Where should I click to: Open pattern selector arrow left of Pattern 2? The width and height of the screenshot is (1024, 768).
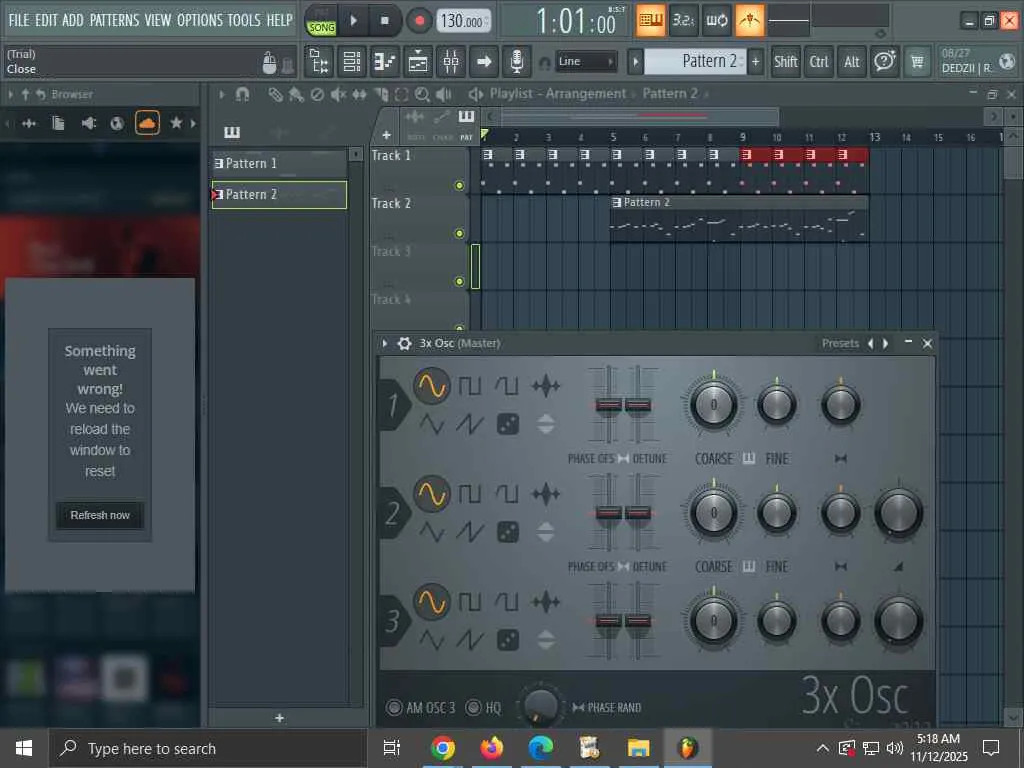[635, 62]
